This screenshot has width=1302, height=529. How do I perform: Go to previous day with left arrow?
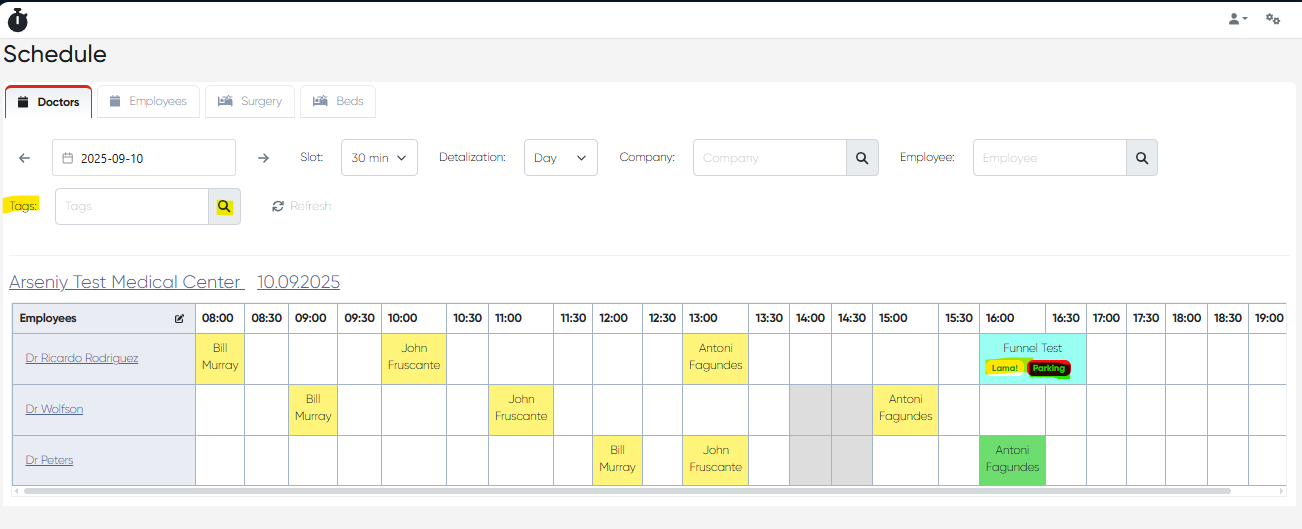point(25,158)
